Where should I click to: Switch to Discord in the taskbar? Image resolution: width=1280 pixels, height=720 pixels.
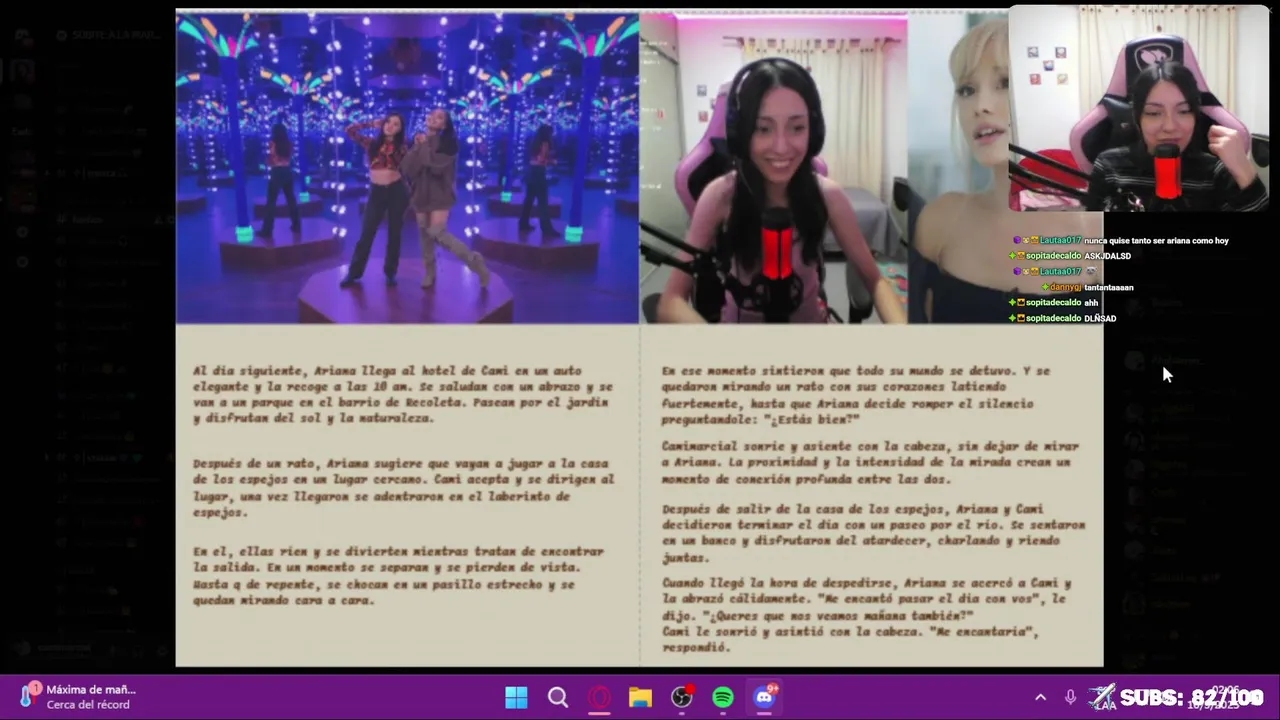pos(765,697)
